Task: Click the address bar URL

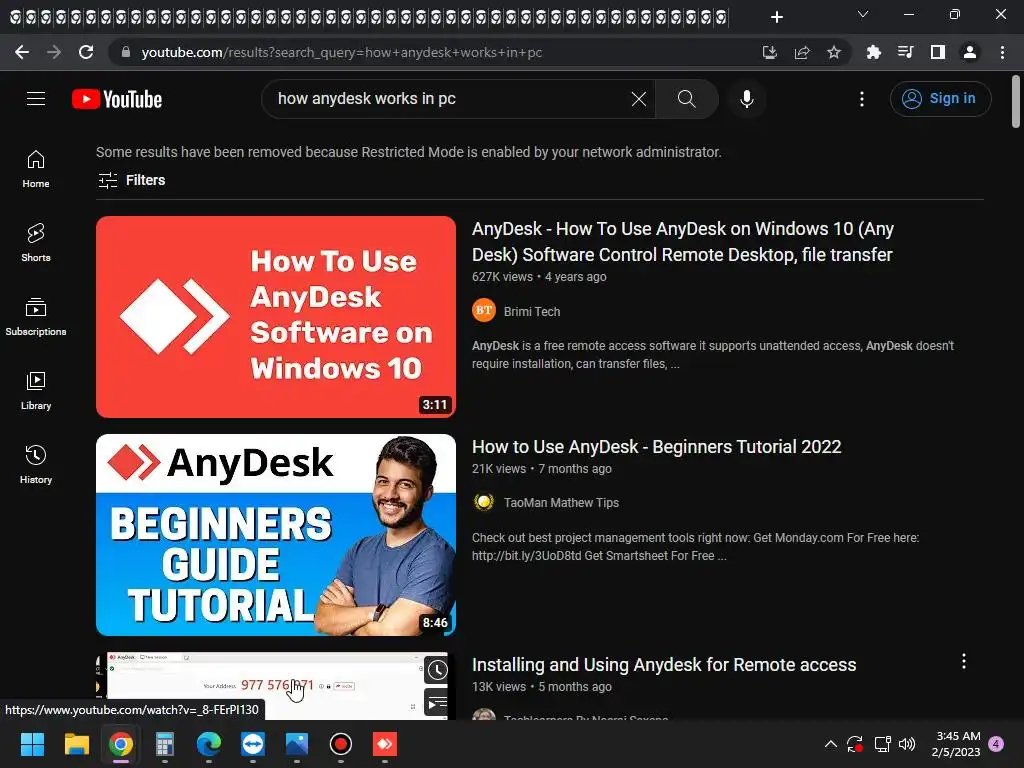Action: pyautogui.click(x=342, y=52)
